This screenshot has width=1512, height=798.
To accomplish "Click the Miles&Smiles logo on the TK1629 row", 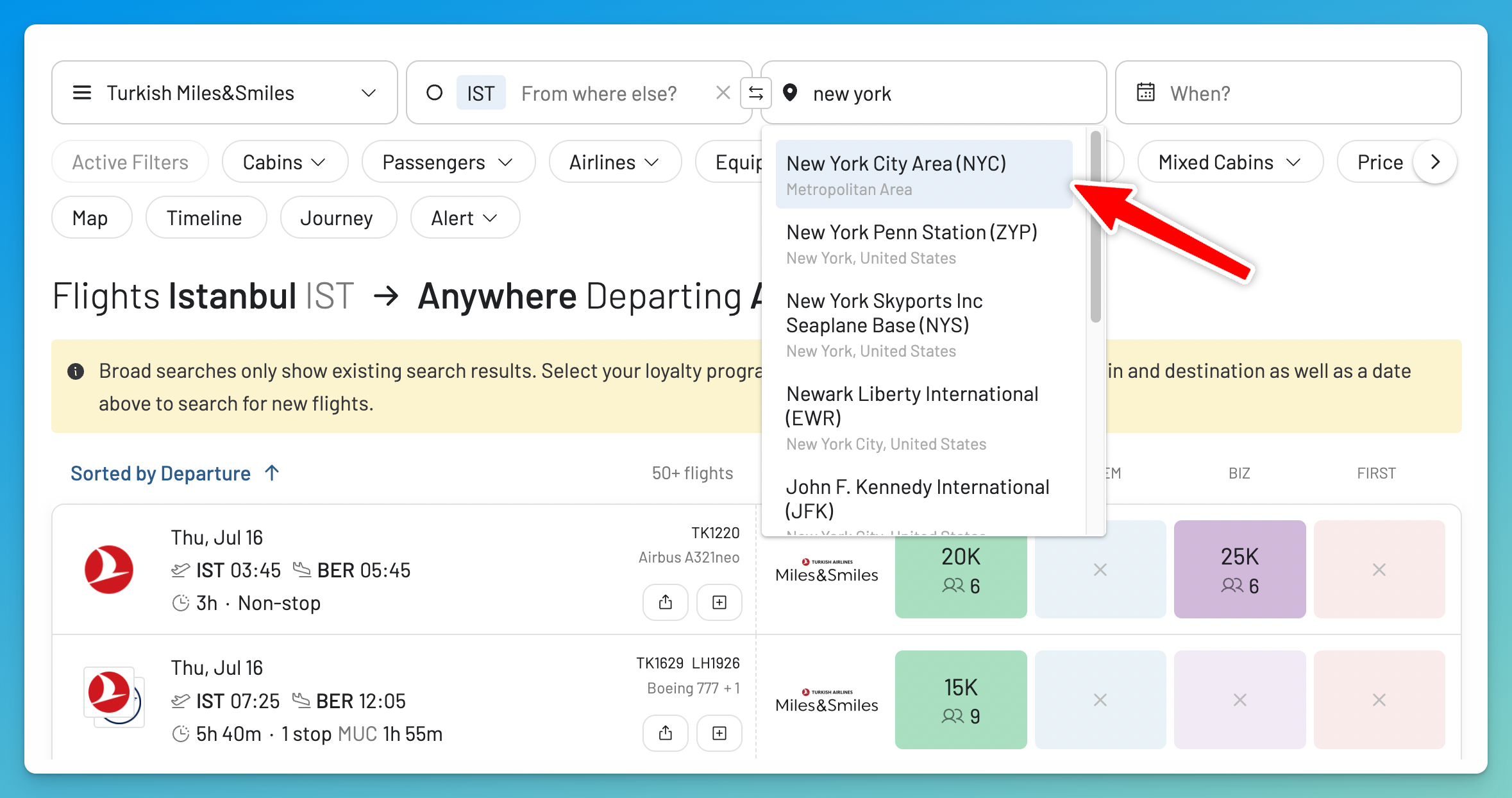I will coord(827,700).
